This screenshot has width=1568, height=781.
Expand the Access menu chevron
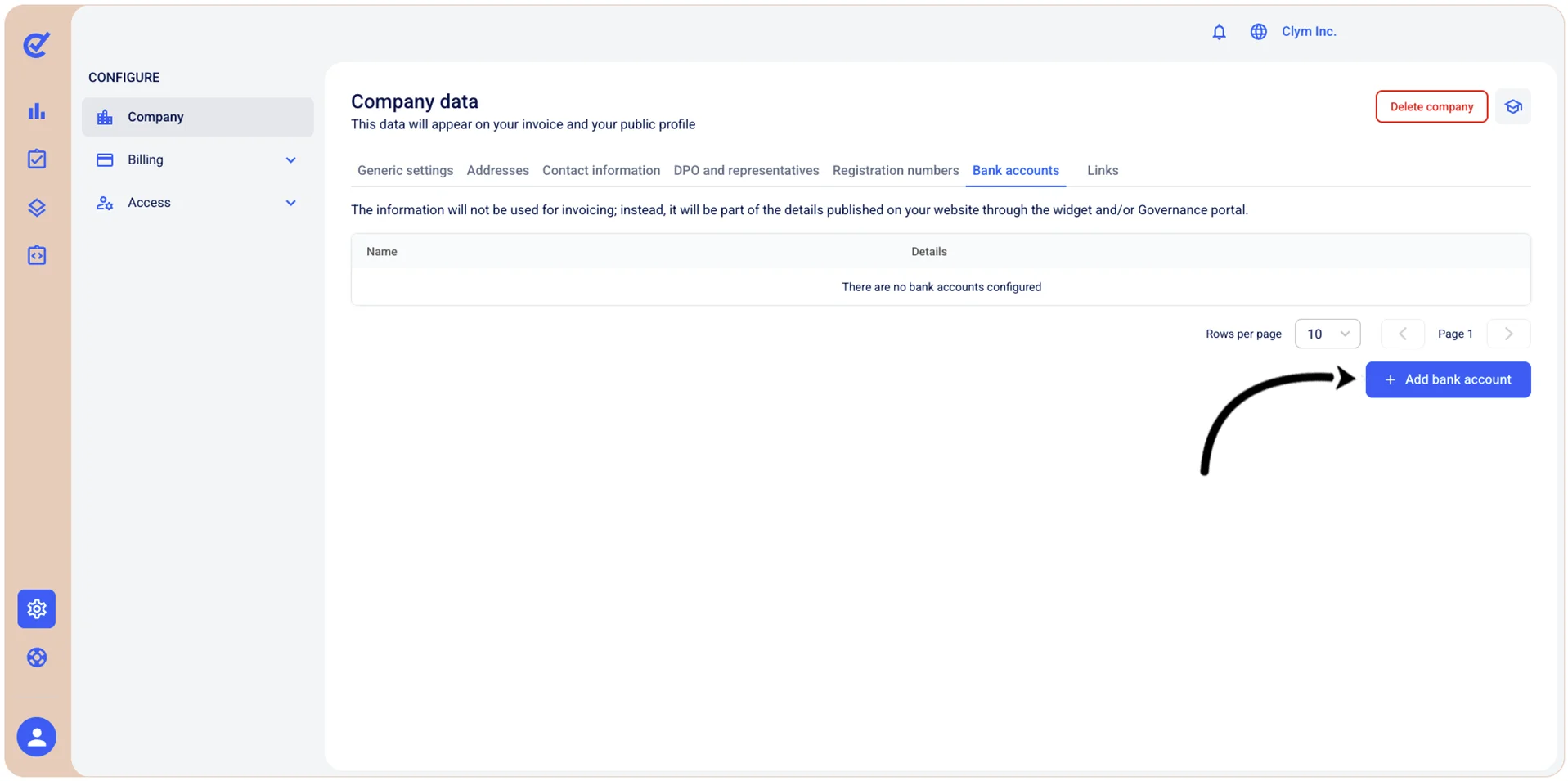[x=290, y=203]
